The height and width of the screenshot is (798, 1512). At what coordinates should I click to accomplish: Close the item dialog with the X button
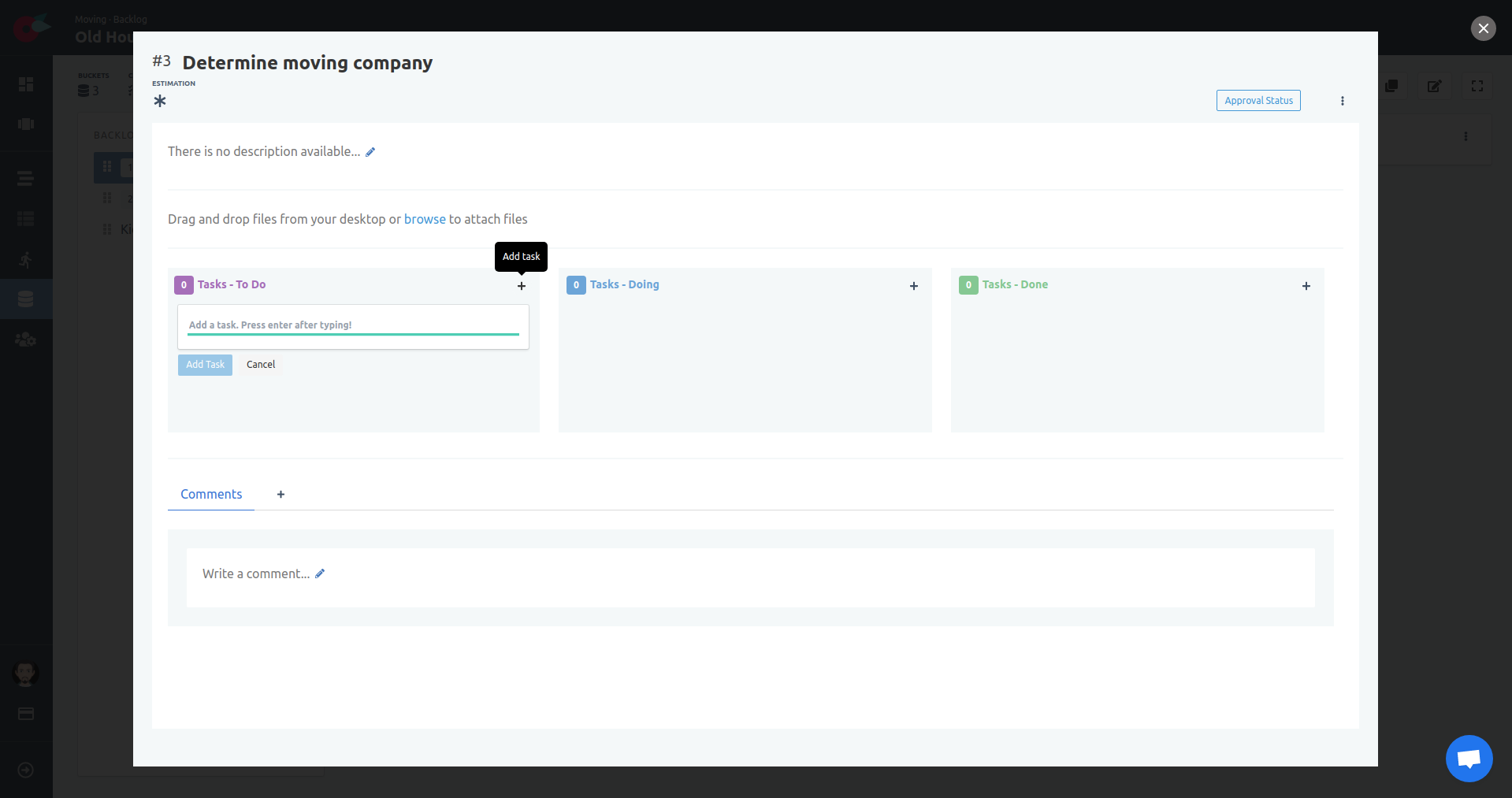(1483, 28)
